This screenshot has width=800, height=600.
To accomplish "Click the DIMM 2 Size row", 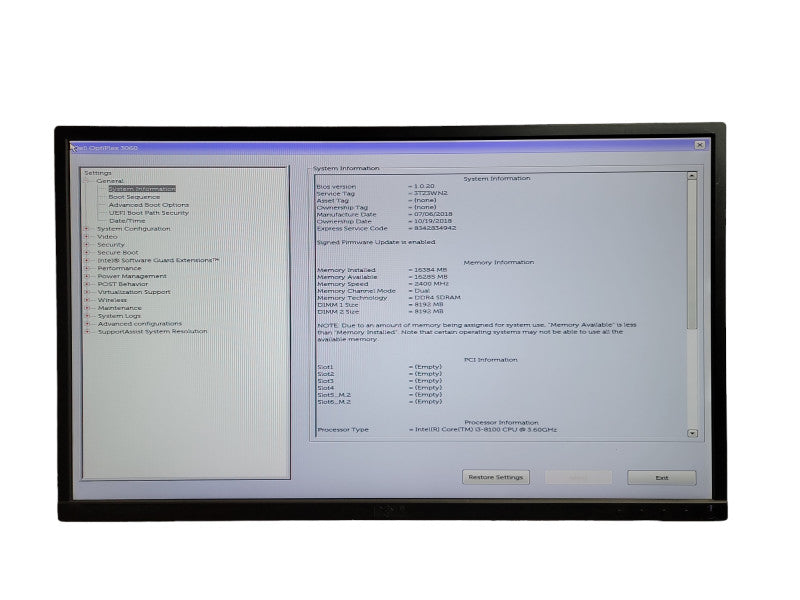I will (381, 311).
